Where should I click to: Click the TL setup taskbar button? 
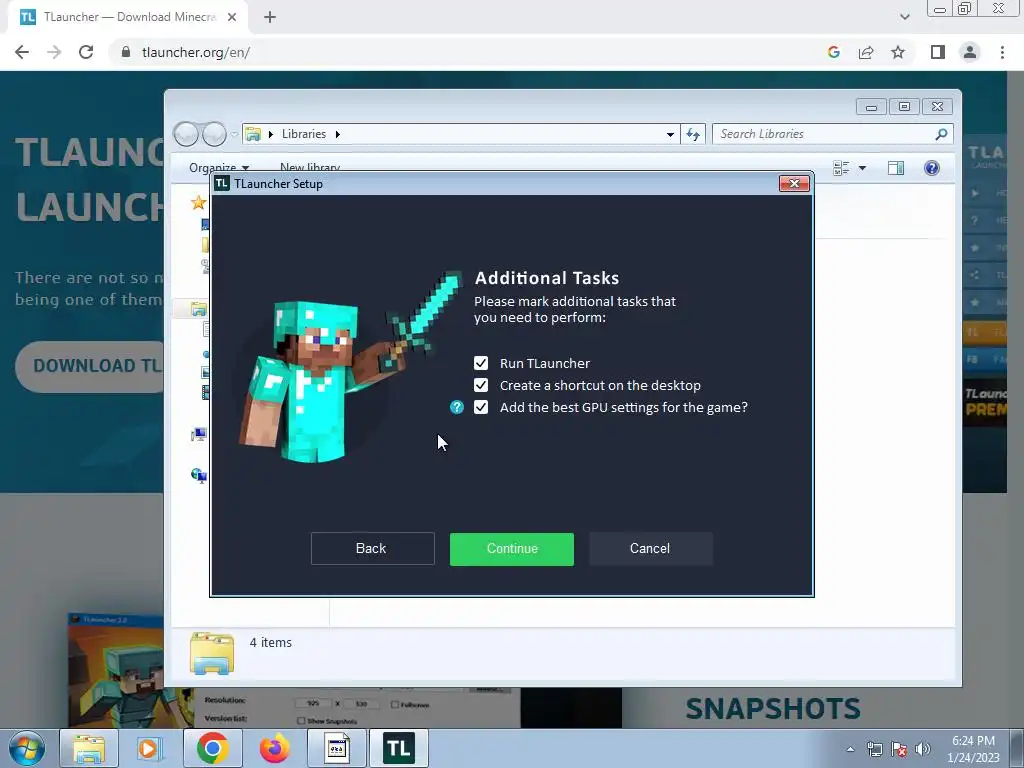click(398, 748)
